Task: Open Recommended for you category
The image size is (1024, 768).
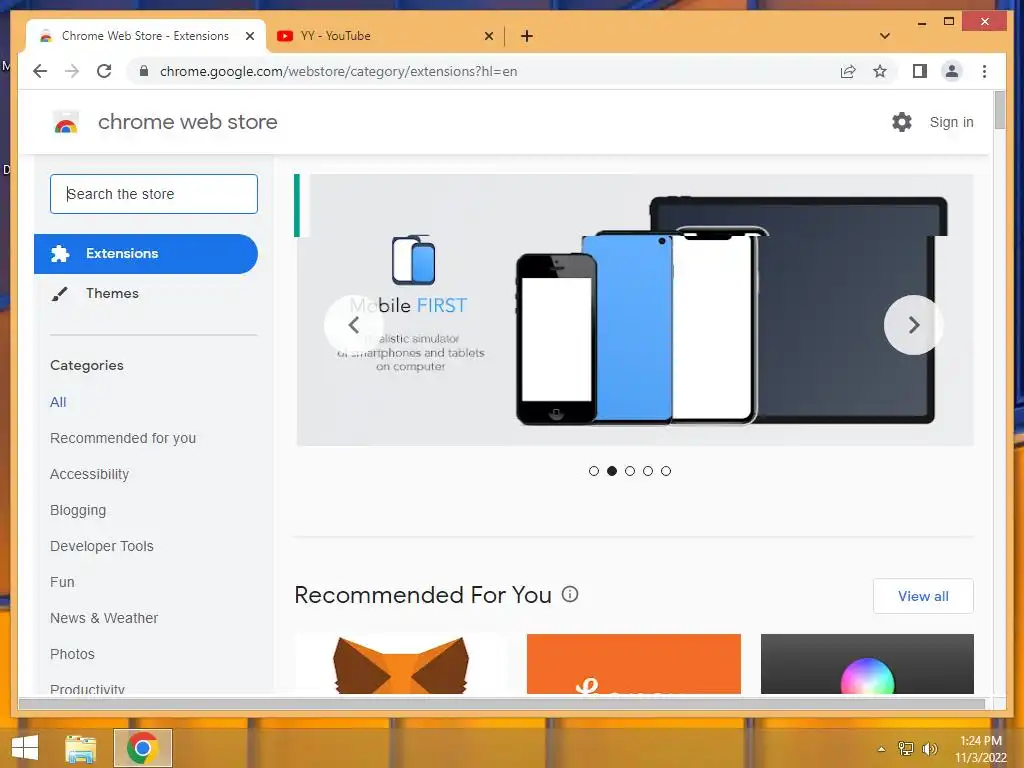Action: pyautogui.click(x=123, y=438)
